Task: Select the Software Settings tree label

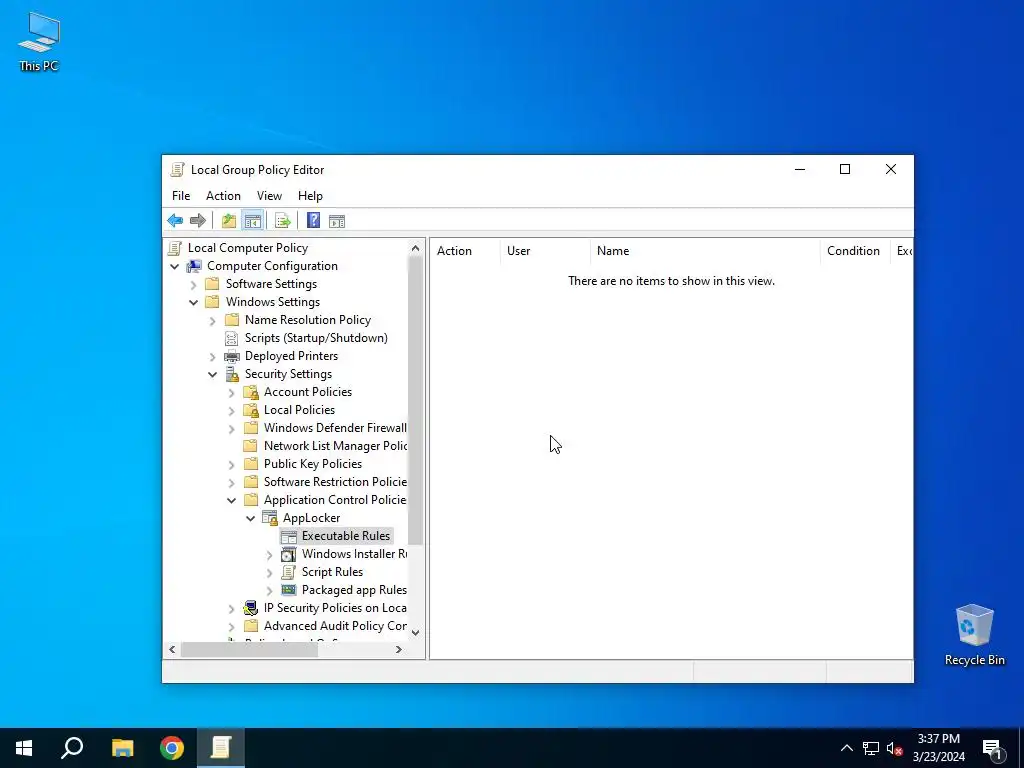Action: (271, 284)
